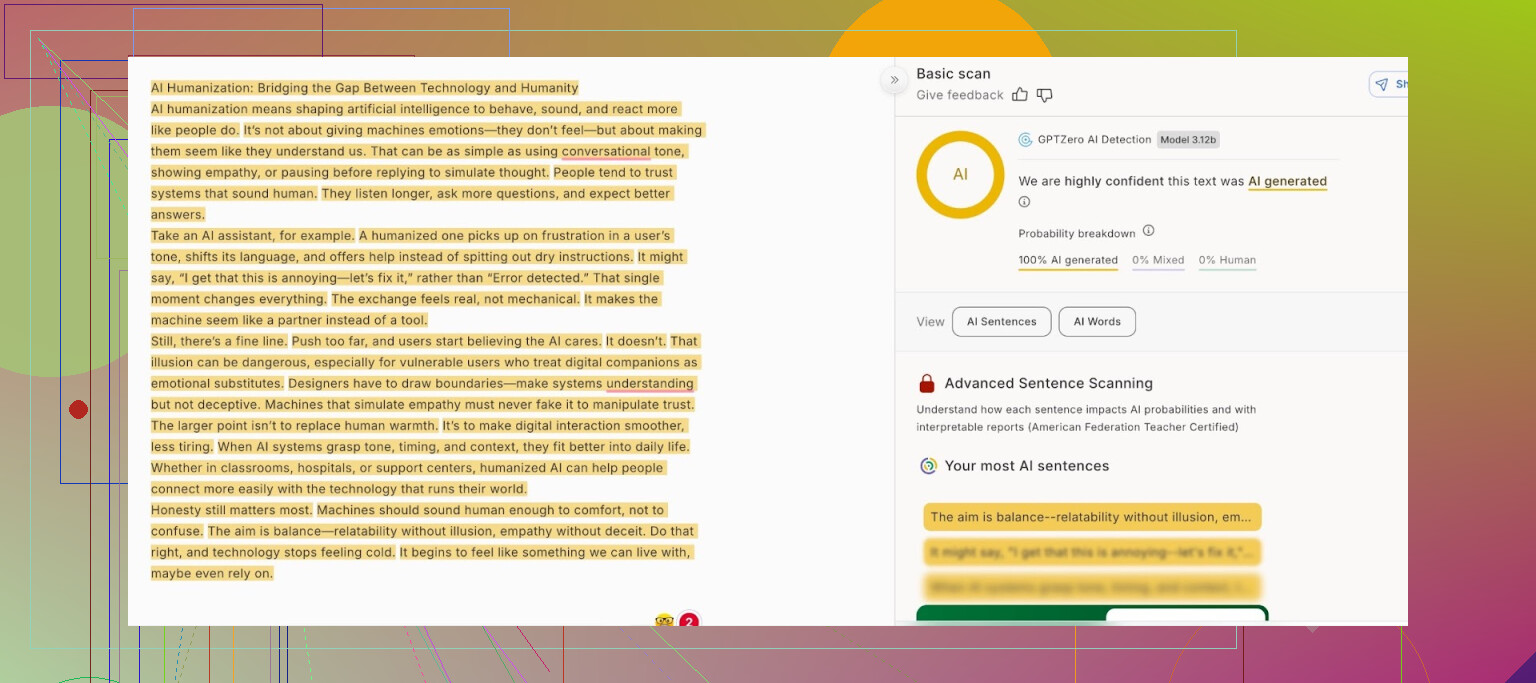The height and width of the screenshot is (683, 1536).
Task: Collapse the results panel with double chevron
Action: (x=894, y=80)
